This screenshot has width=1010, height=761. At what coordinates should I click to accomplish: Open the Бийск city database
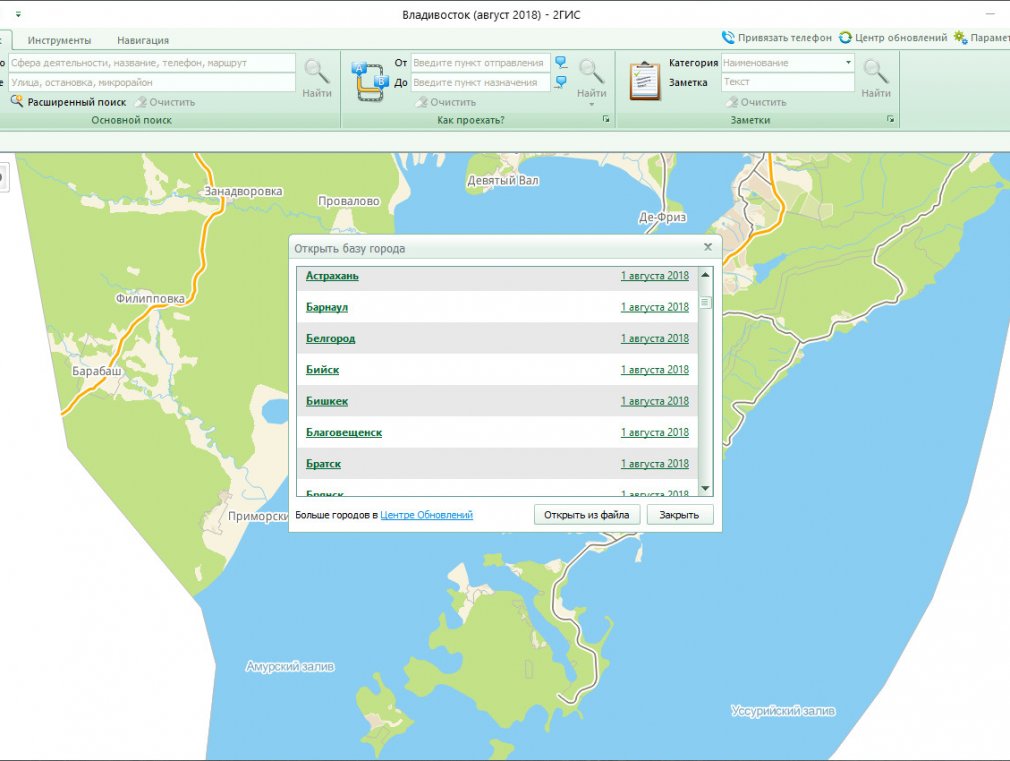click(x=322, y=370)
